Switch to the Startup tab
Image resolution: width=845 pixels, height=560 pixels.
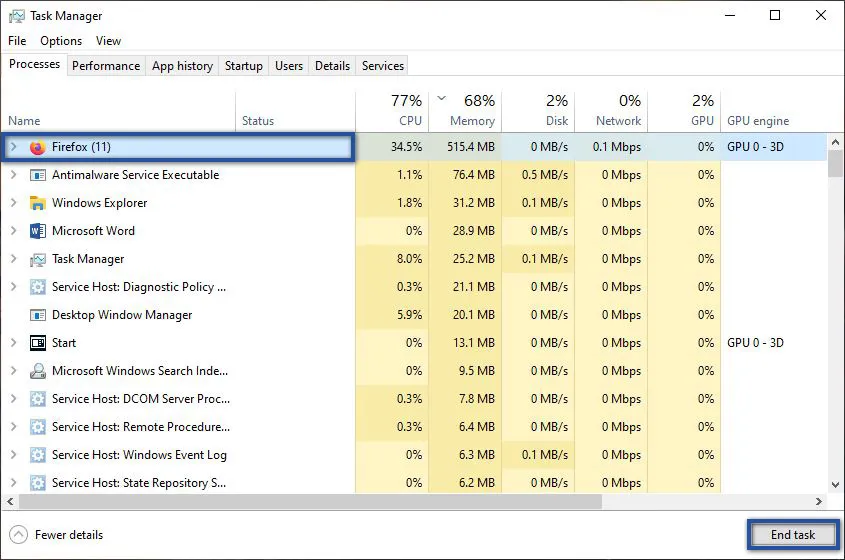point(244,66)
